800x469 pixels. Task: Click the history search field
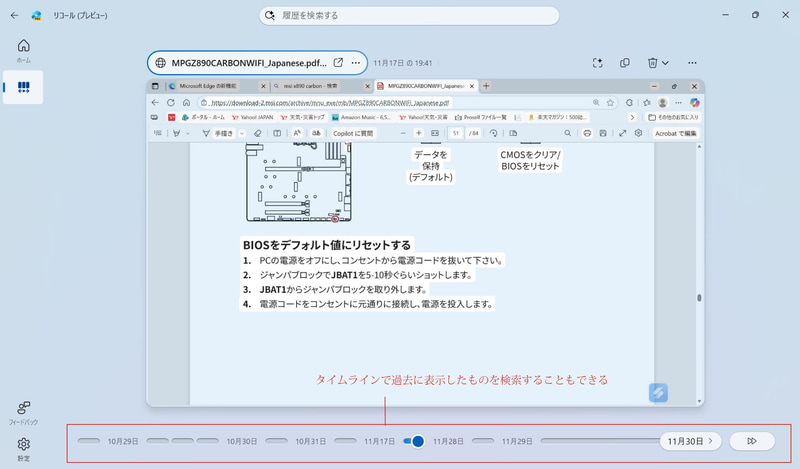point(409,15)
